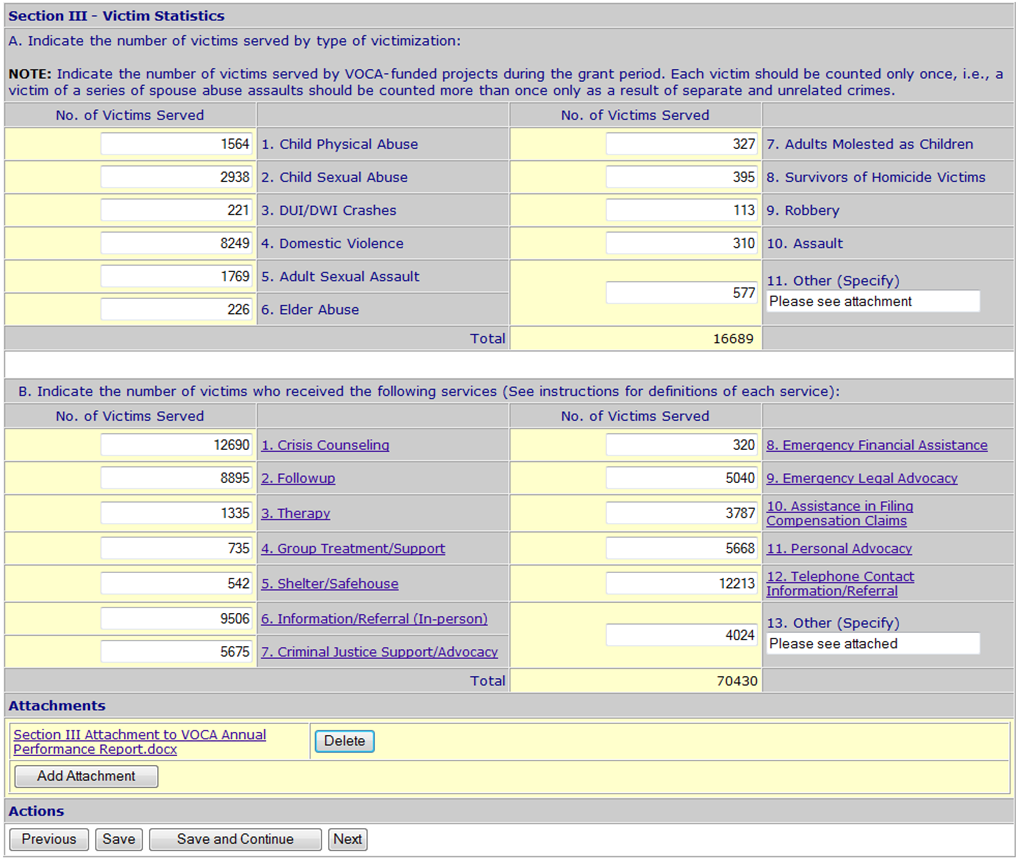
Task: Edit Emergency Legal Advocacy number field
Action: [x=682, y=478]
